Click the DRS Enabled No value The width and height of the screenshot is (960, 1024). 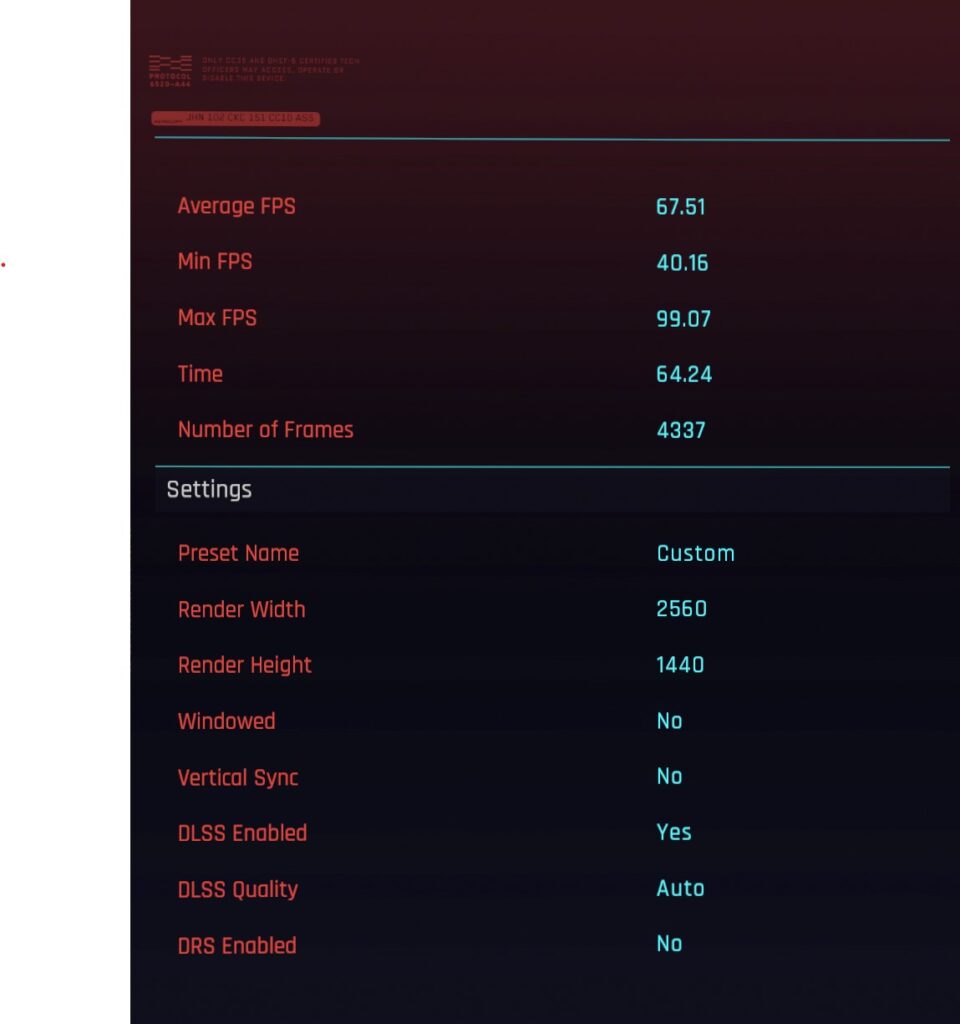pos(669,944)
